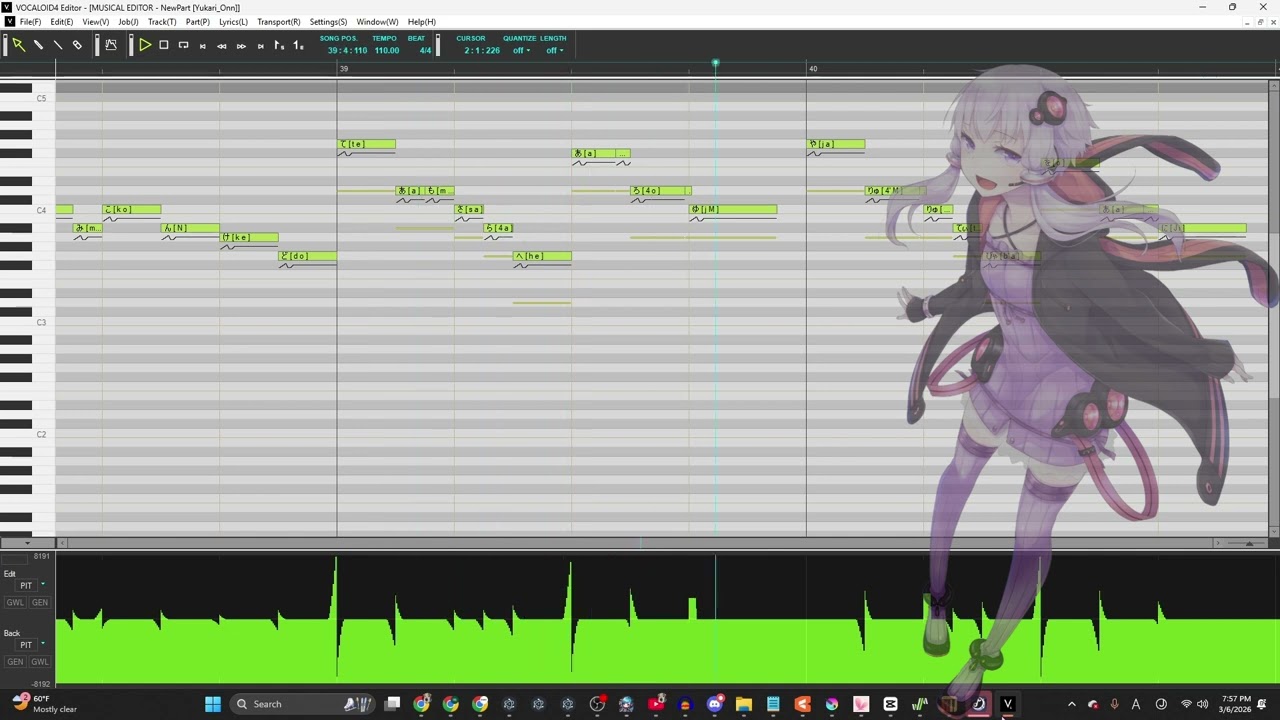This screenshot has height=720, width=1280.
Task: Click the Edit PIT parameter button
Action: (26, 585)
